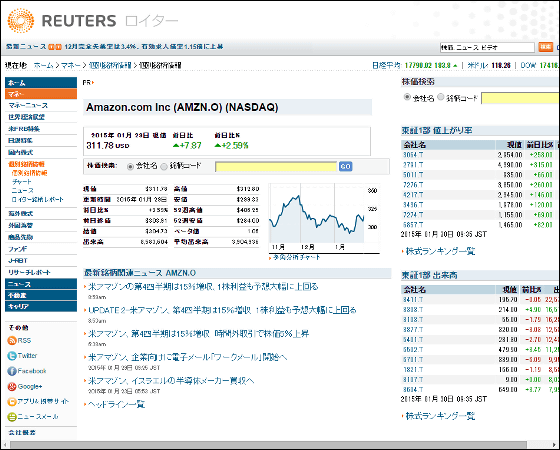Open the UPDATE 2-米アマゾン headline
This screenshot has height=450, width=560.
222,310
